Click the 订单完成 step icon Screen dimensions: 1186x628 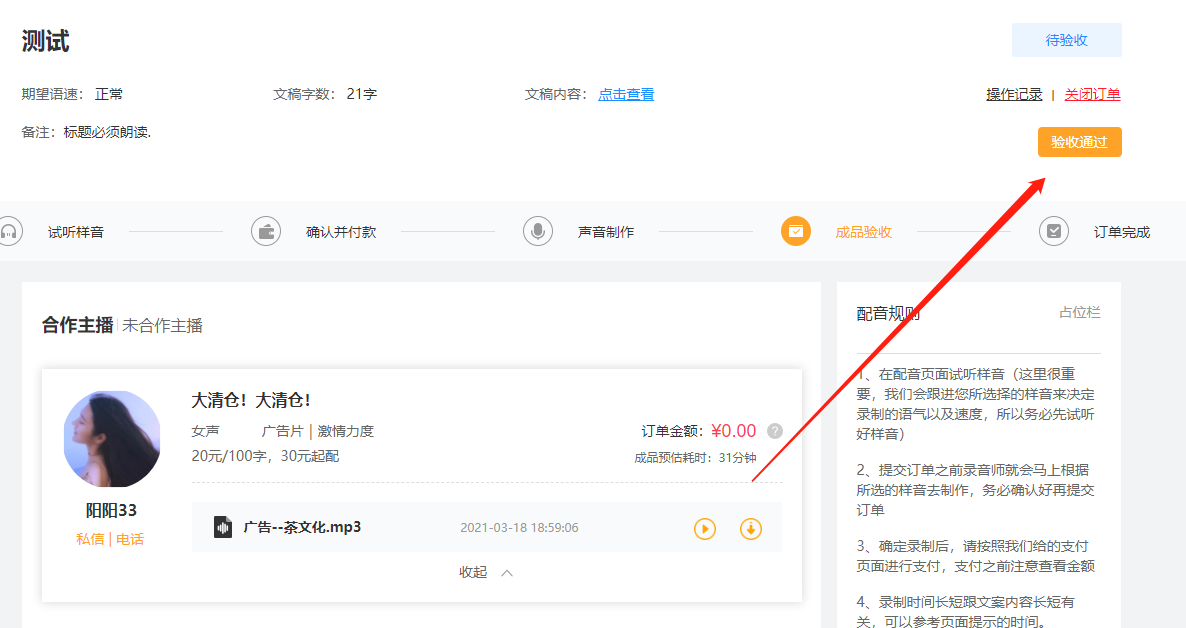coord(1053,230)
